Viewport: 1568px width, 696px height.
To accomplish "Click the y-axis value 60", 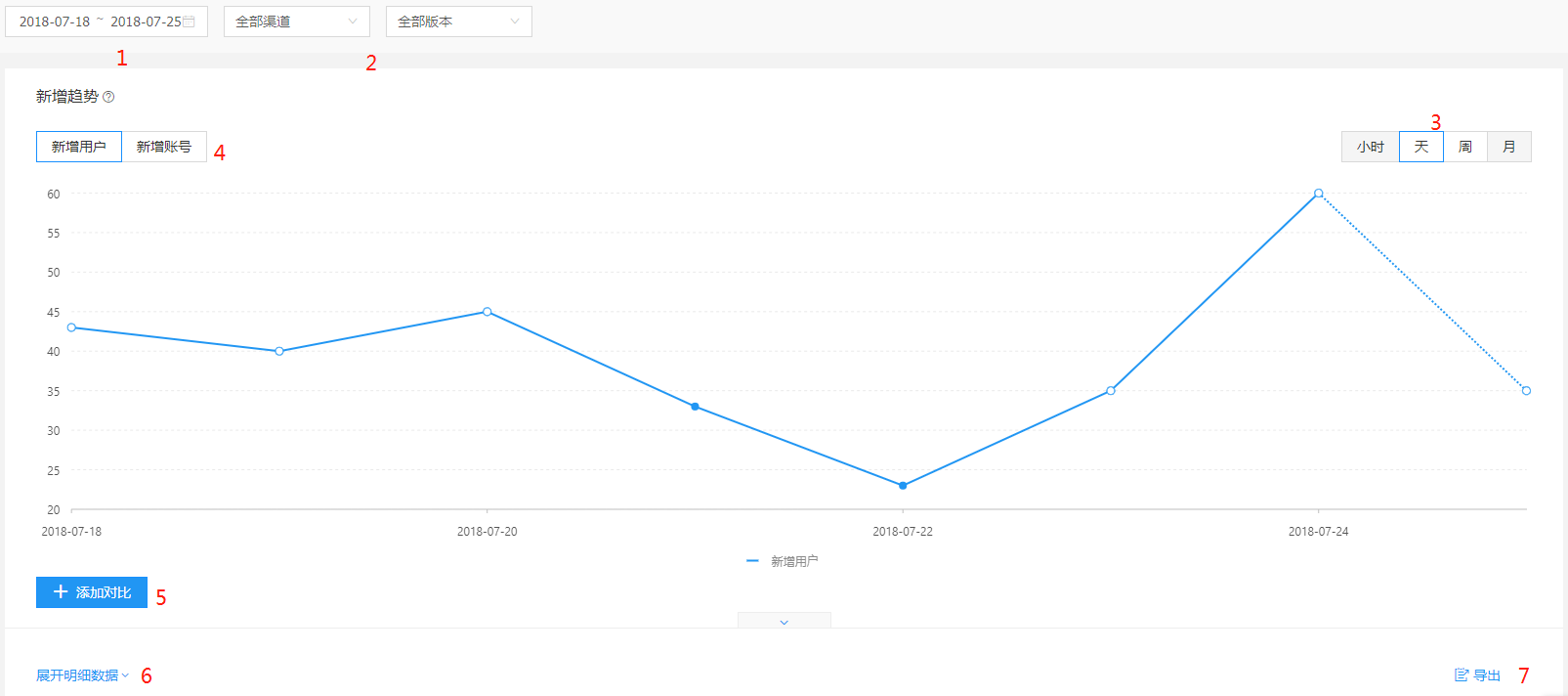I will click(x=54, y=195).
